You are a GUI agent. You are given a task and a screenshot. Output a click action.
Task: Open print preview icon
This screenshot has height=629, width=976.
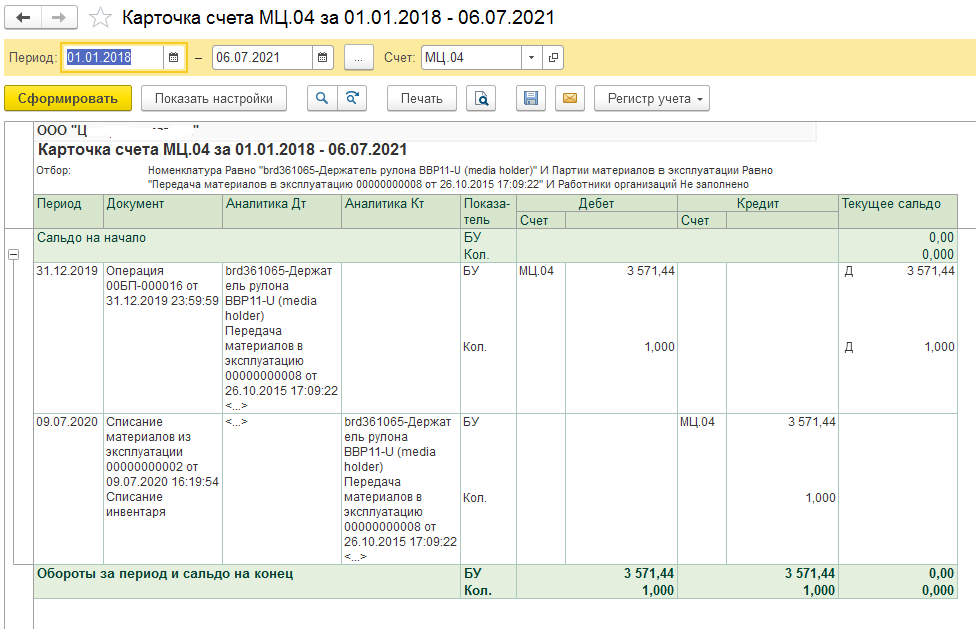click(481, 98)
